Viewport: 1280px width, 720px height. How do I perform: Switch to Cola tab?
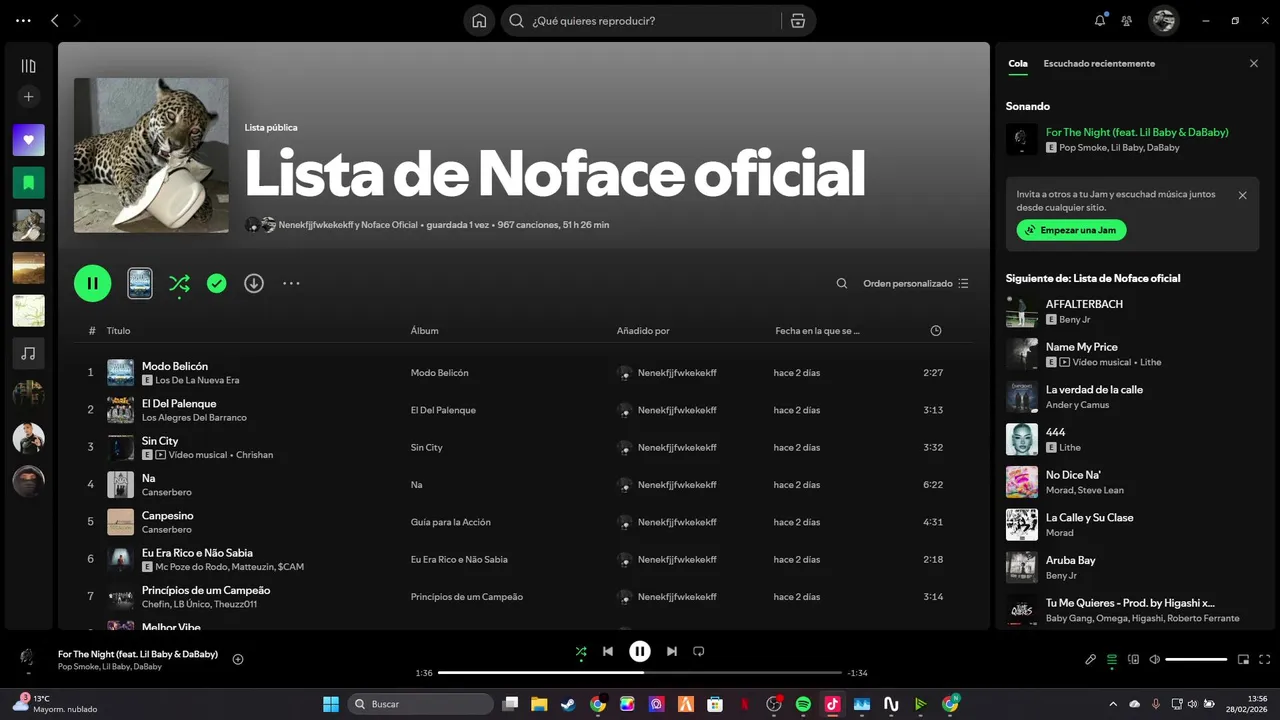tap(1017, 63)
